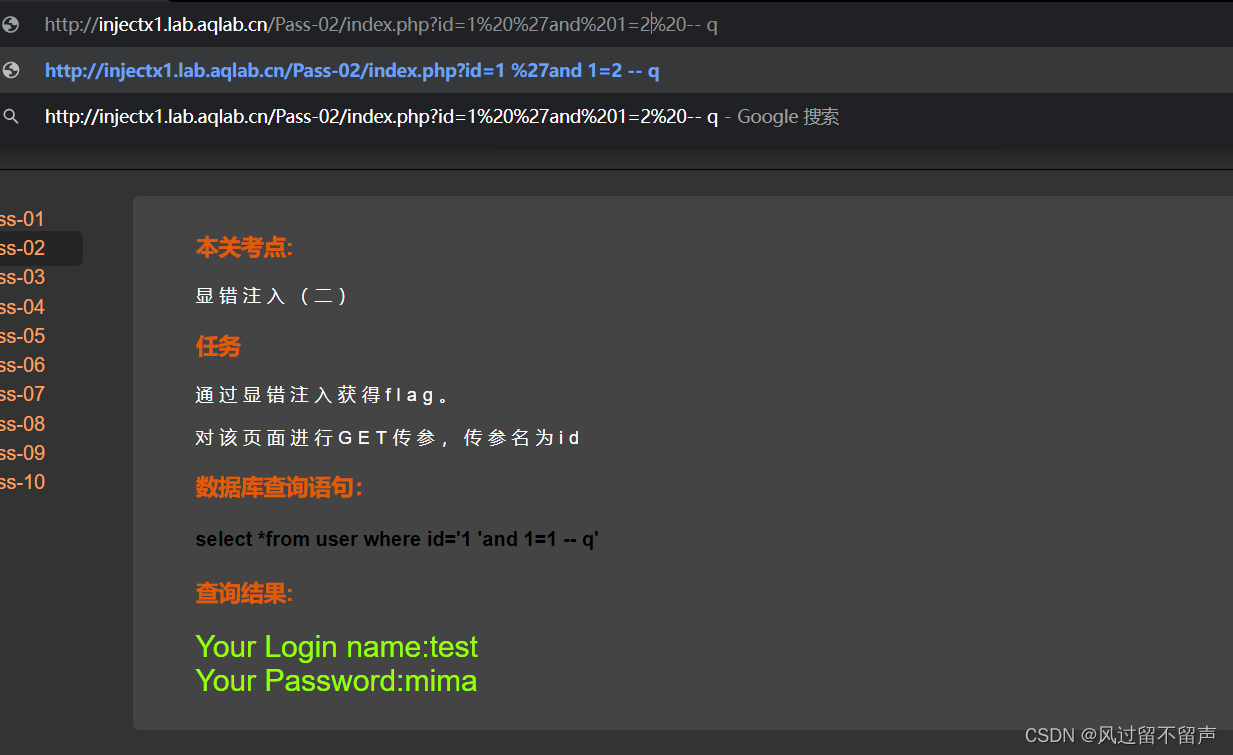Click the line about GET传参 参名为id
The width and height of the screenshot is (1233, 755).
tap(388, 438)
